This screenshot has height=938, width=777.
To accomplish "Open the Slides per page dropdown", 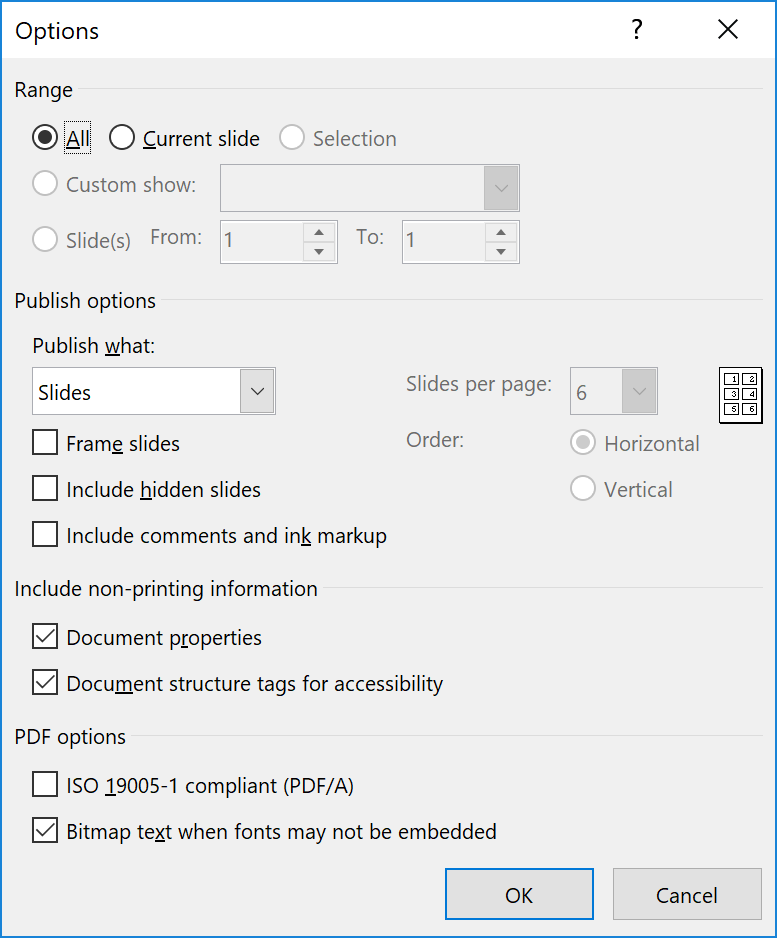I will pyautogui.click(x=639, y=392).
